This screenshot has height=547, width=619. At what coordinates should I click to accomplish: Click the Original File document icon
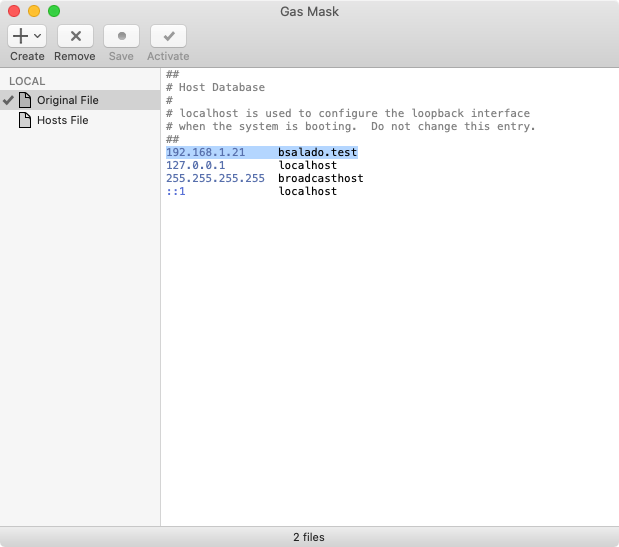pos(26,100)
